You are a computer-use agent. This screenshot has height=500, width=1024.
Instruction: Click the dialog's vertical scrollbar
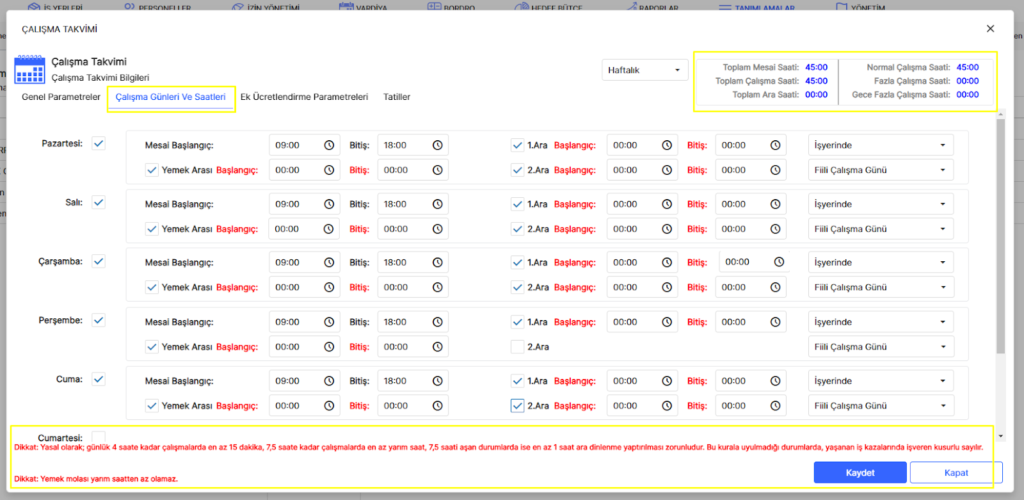click(x=1001, y=240)
